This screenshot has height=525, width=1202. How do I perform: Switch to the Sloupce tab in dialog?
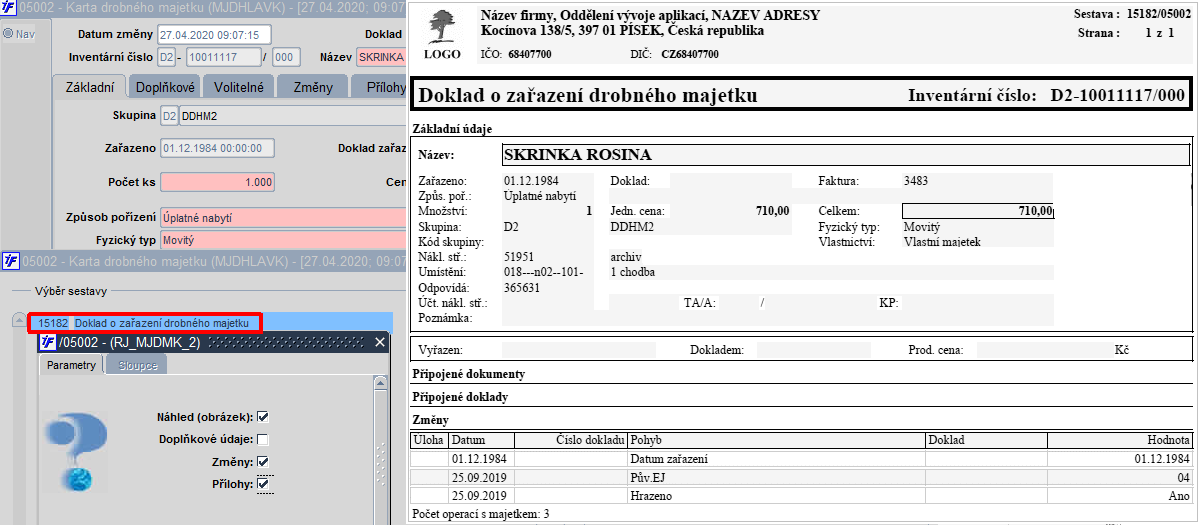(x=136, y=365)
